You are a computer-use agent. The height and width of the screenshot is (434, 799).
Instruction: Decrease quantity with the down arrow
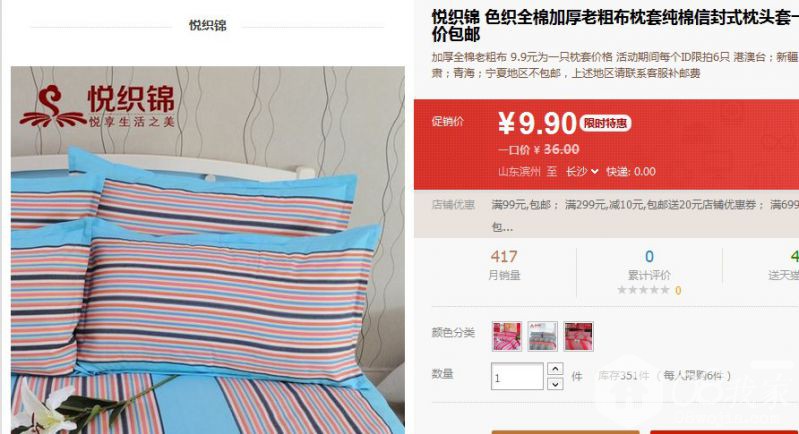555,384
